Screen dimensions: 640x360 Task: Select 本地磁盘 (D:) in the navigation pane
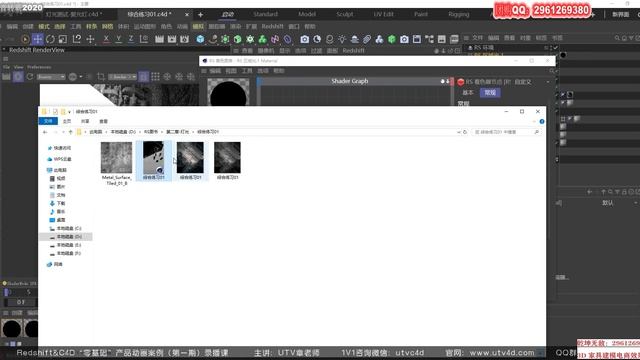pyautogui.click(x=65, y=237)
